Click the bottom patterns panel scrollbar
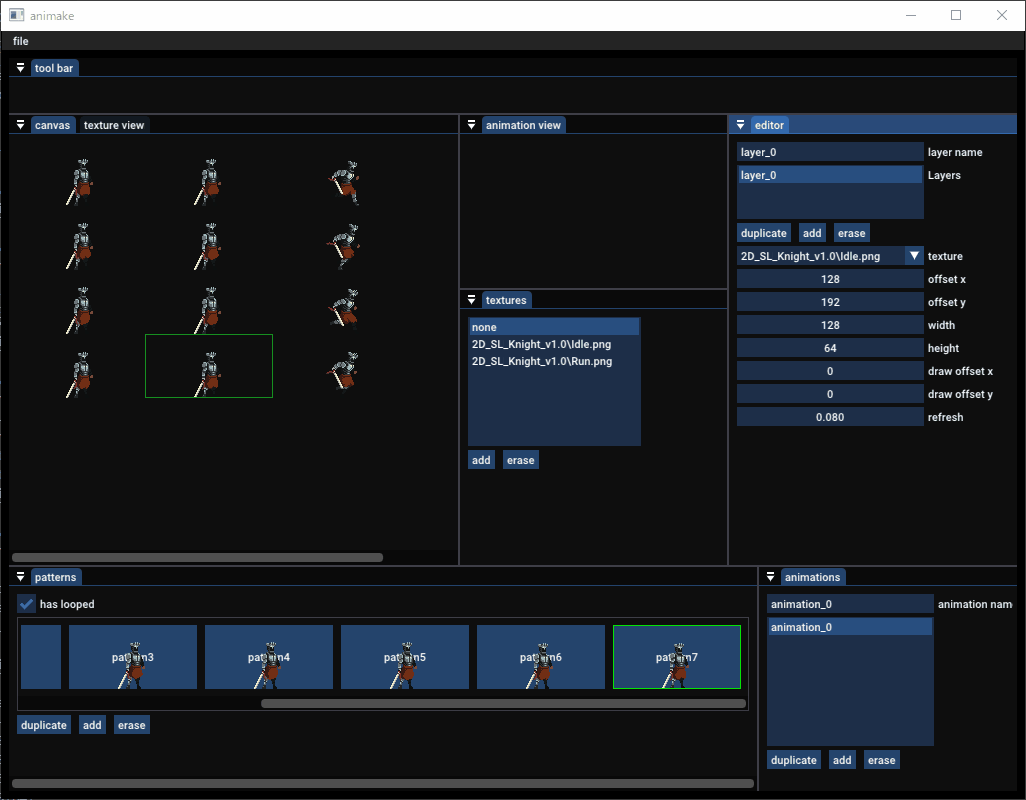 click(383, 783)
